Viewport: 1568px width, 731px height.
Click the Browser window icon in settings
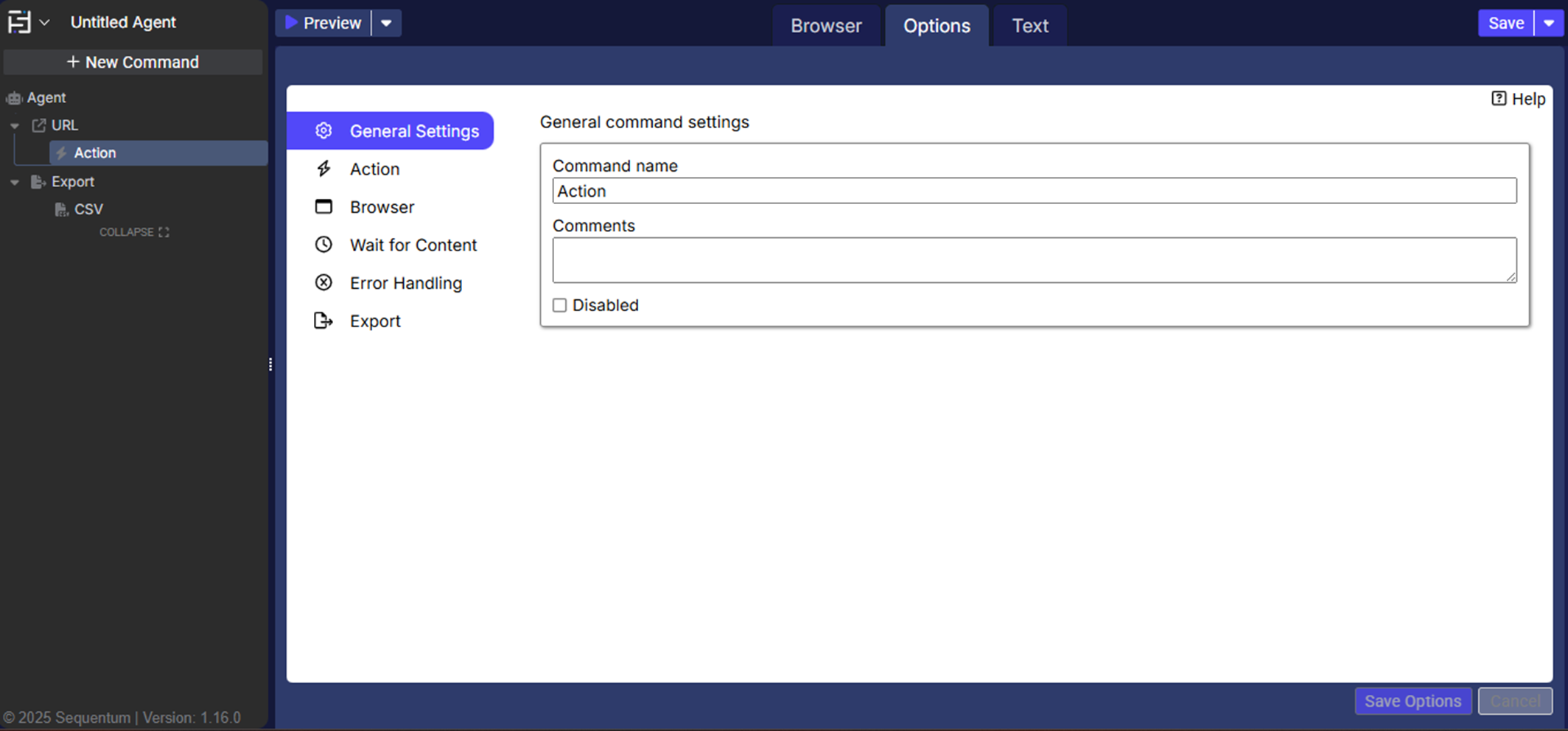323,206
